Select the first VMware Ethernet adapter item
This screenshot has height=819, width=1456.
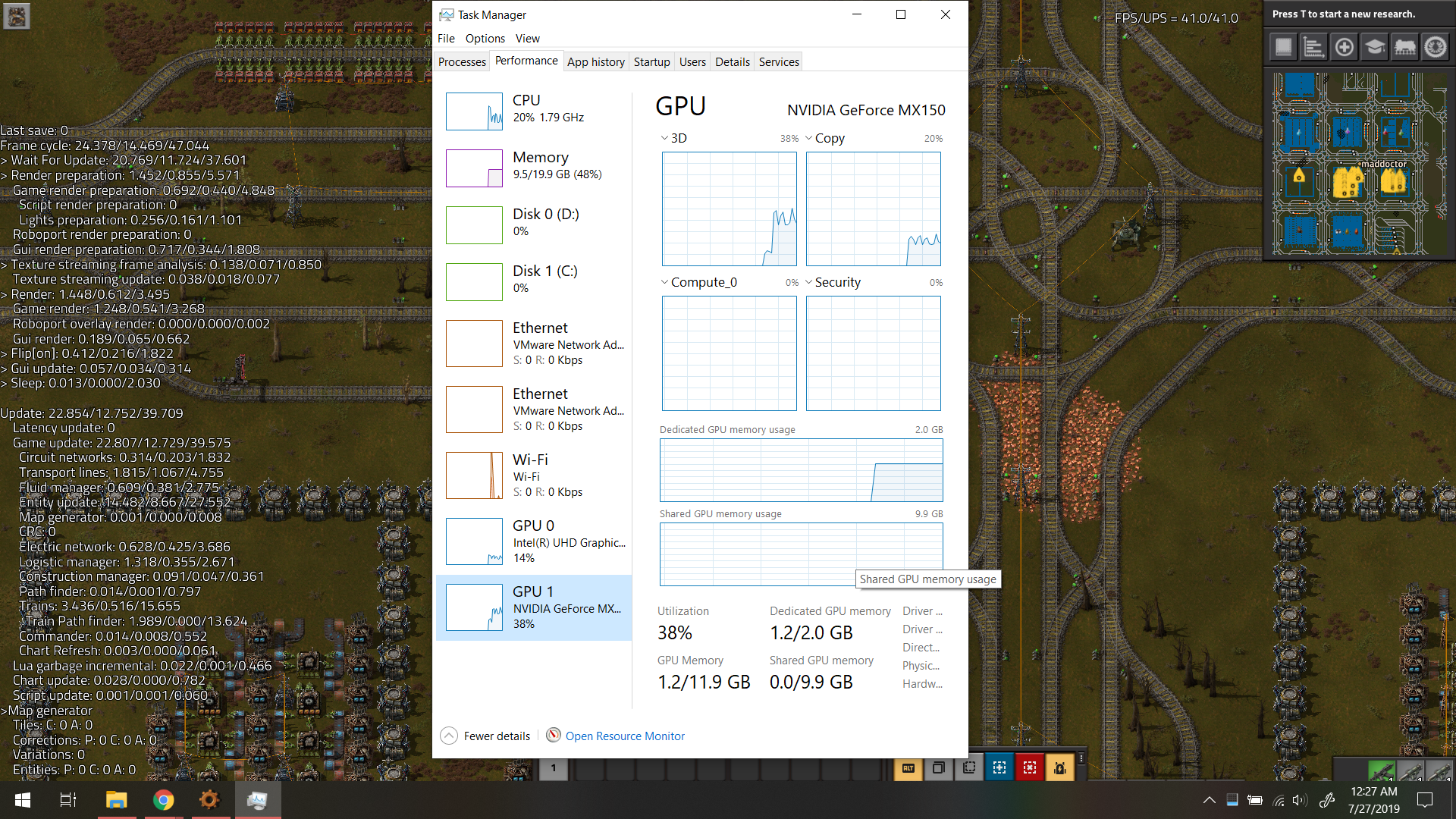(x=534, y=343)
